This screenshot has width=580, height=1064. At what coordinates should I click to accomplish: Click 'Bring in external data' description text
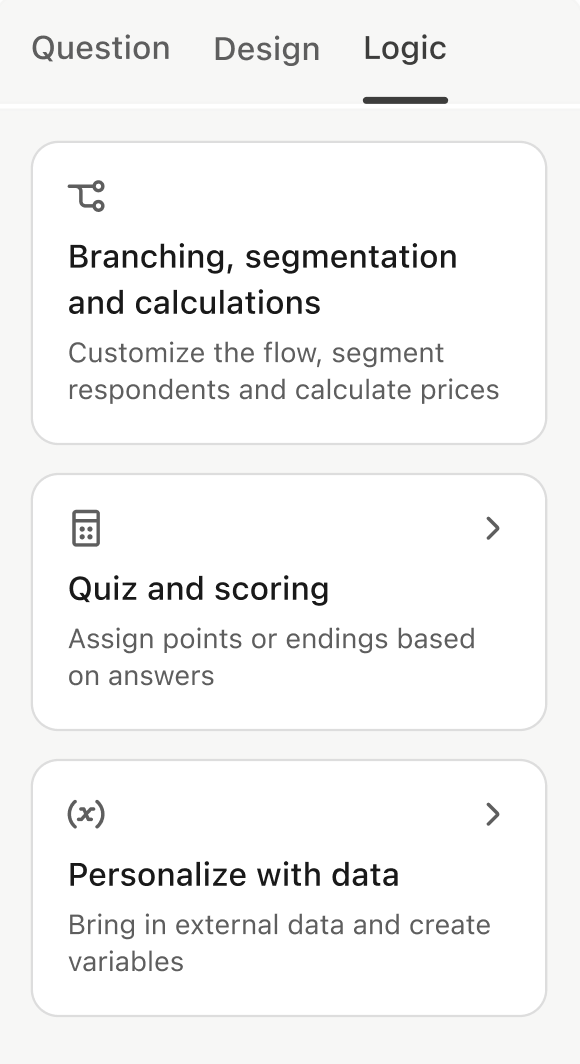(x=279, y=943)
